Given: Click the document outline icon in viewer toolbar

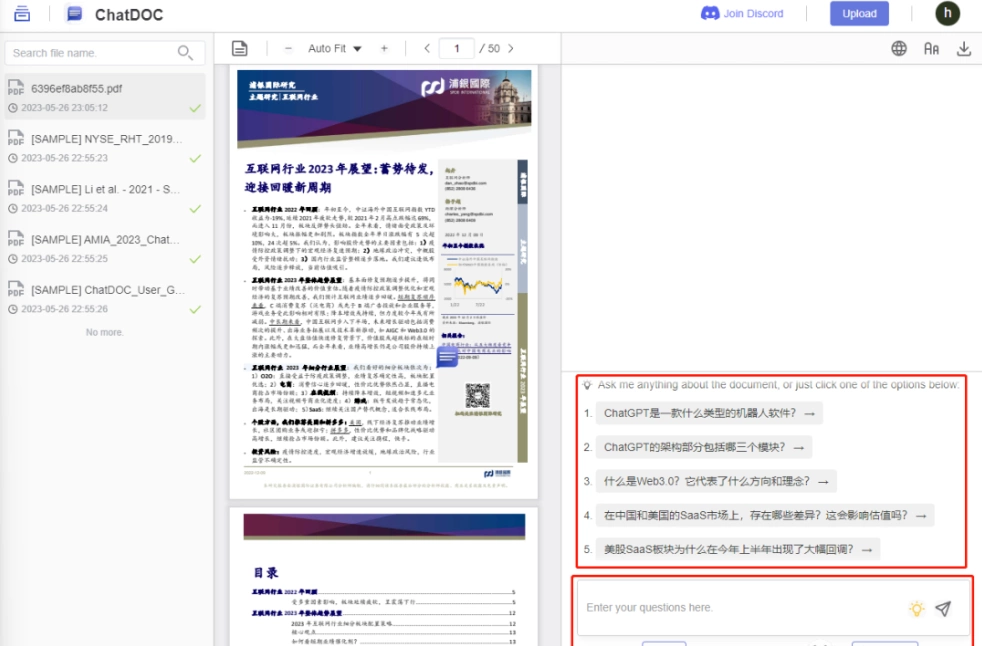Looking at the screenshot, I should [239, 48].
